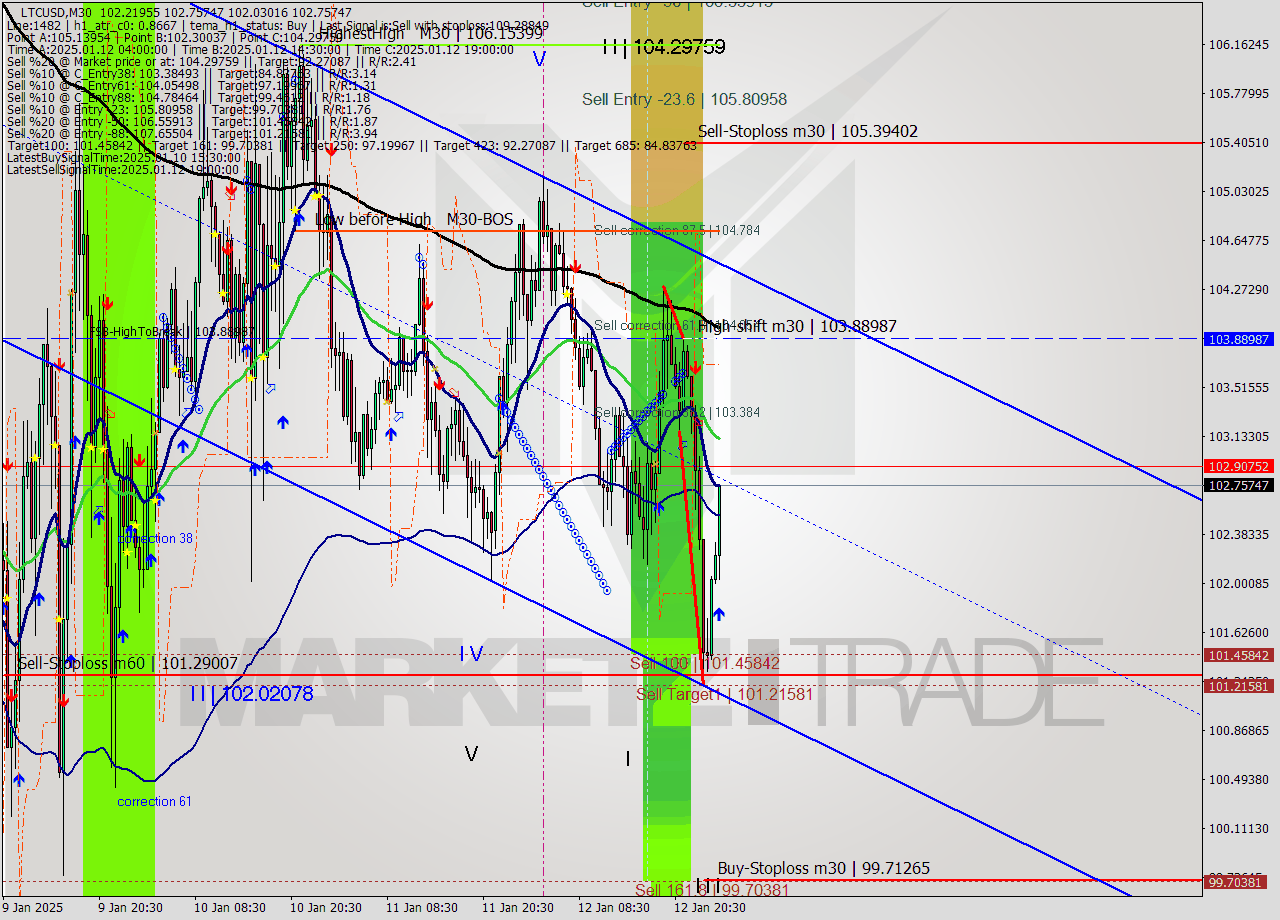Click the Sell 100 | 101.45842 label
The height and width of the screenshot is (920, 1280).
tap(705, 663)
